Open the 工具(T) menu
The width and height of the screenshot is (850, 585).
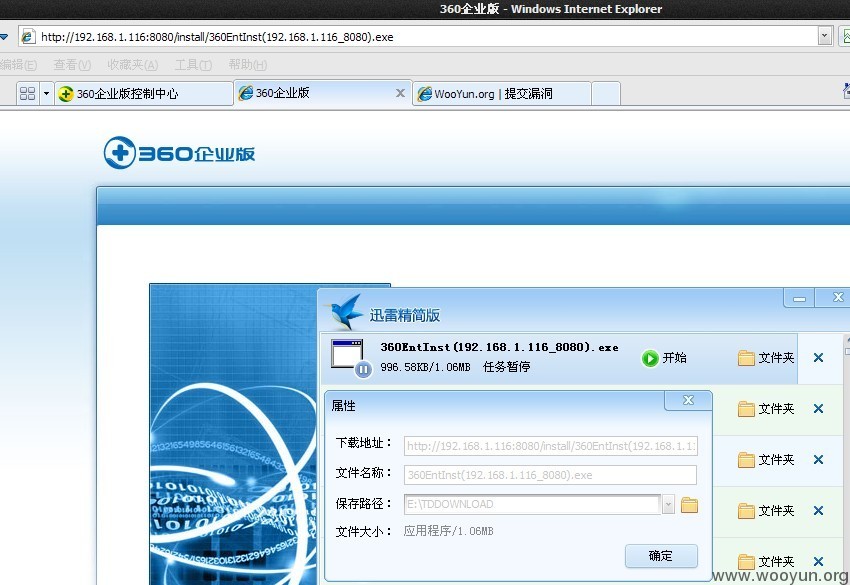(x=193, y=65)
